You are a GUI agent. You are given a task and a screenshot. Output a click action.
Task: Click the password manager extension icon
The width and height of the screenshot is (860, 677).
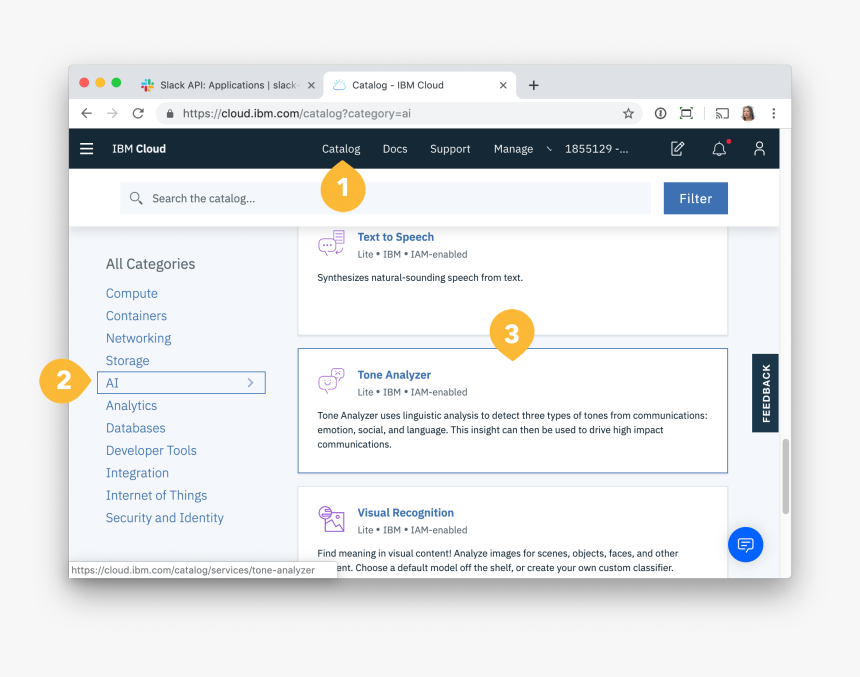660,114
